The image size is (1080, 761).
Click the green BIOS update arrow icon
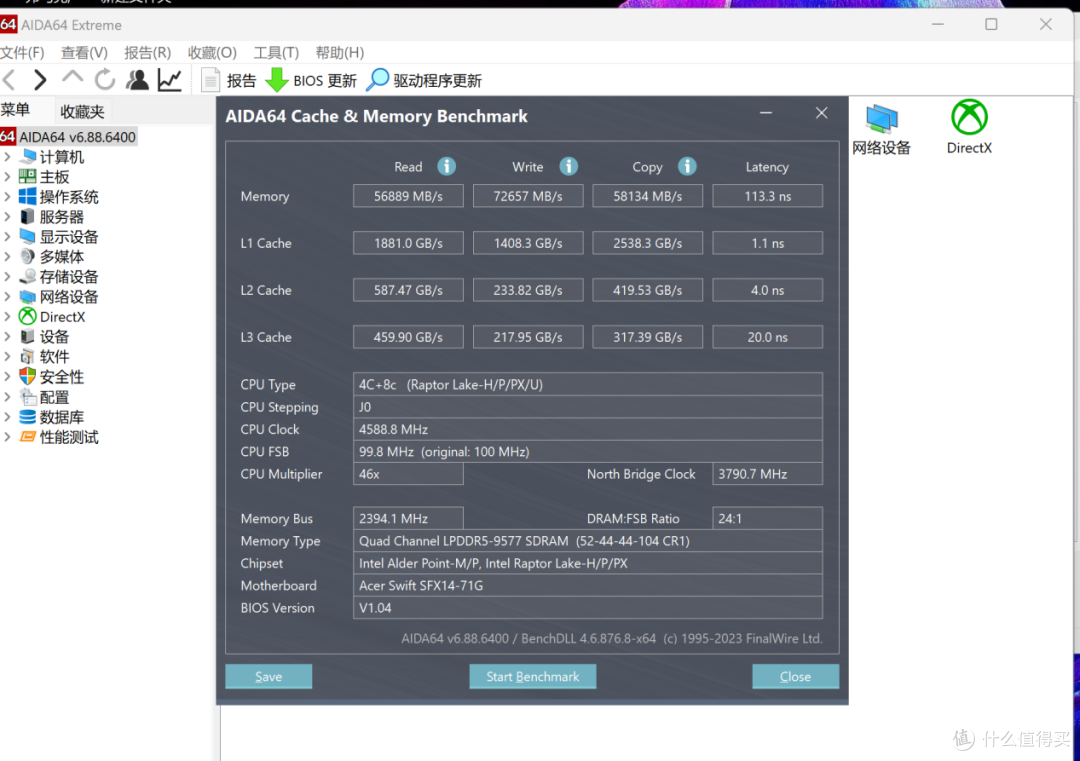coord(277,81)
